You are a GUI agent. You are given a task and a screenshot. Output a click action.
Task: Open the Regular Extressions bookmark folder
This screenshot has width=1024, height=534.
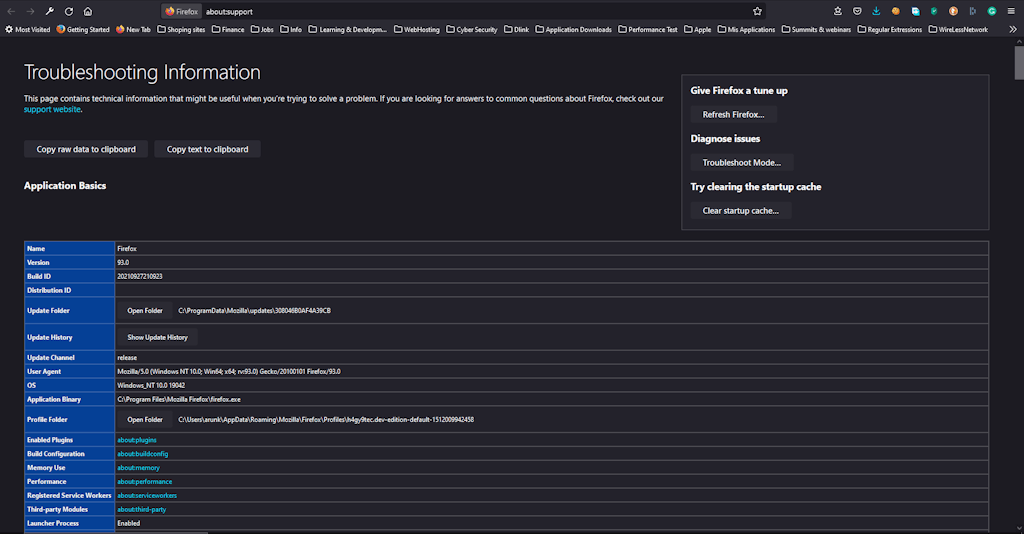click(889, 29)
